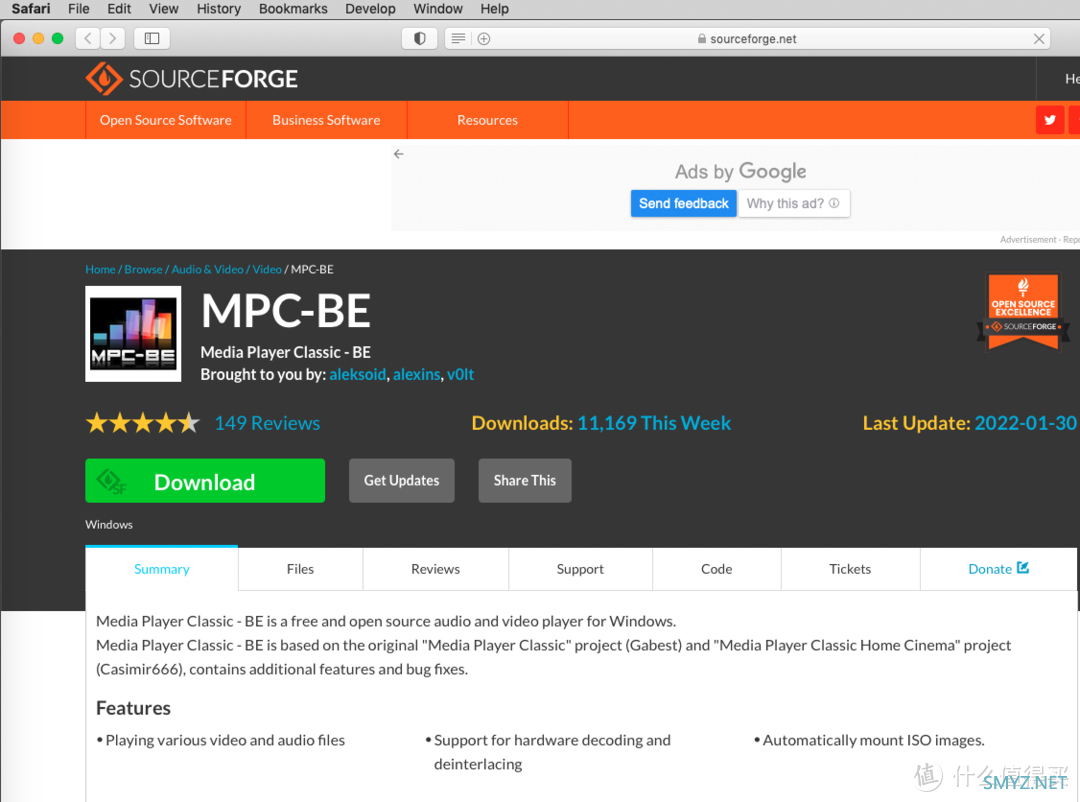Toggle the Safari sidebar button
1080x802 pixels.
pos(152,39)
